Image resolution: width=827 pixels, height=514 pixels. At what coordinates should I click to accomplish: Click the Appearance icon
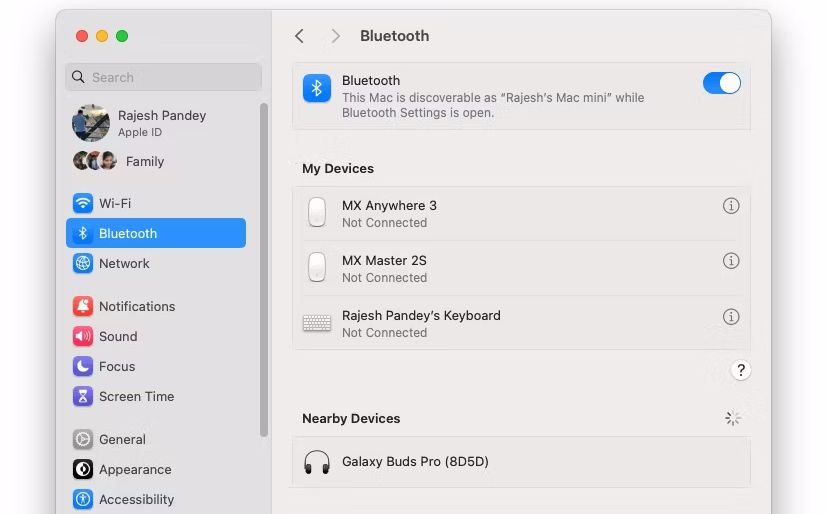pos(83,469)
